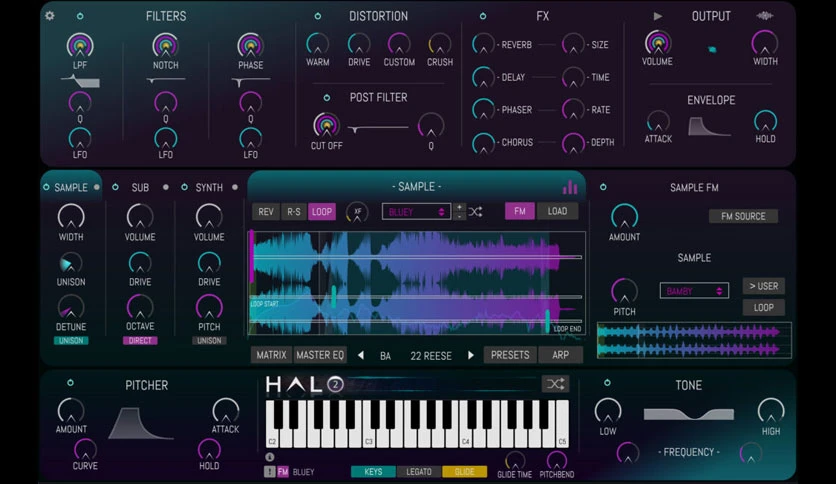Click the Tone EQ curve display
Screen dimensions: 836x484
point(688,414)
